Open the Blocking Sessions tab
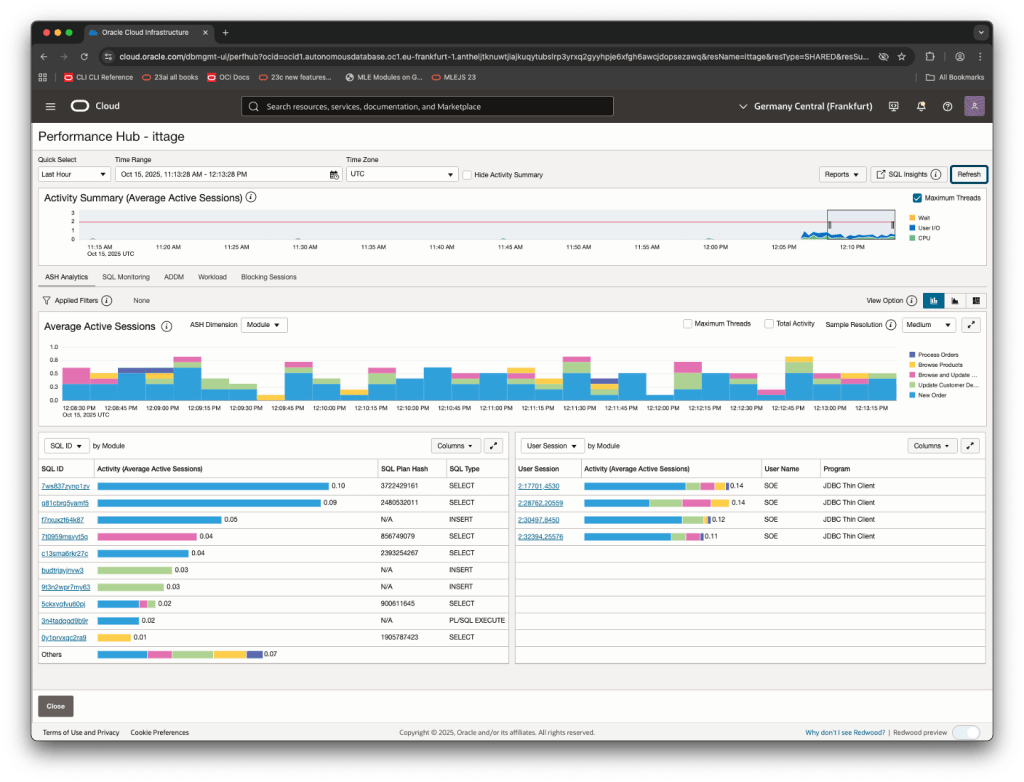This screenshot has width=1024, height=782. 268,277
